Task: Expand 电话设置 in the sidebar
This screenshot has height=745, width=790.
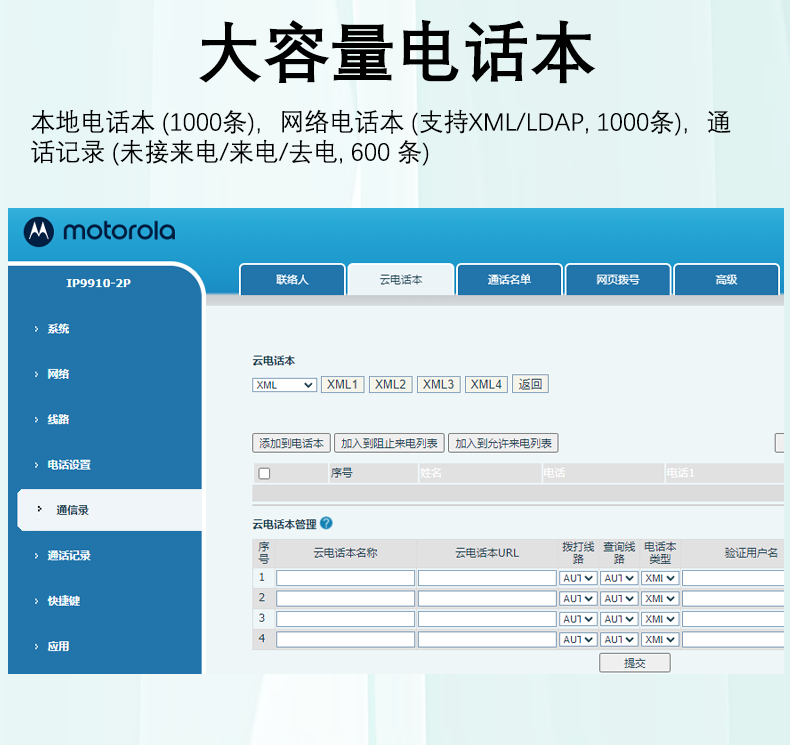Action: coord(68,465)
